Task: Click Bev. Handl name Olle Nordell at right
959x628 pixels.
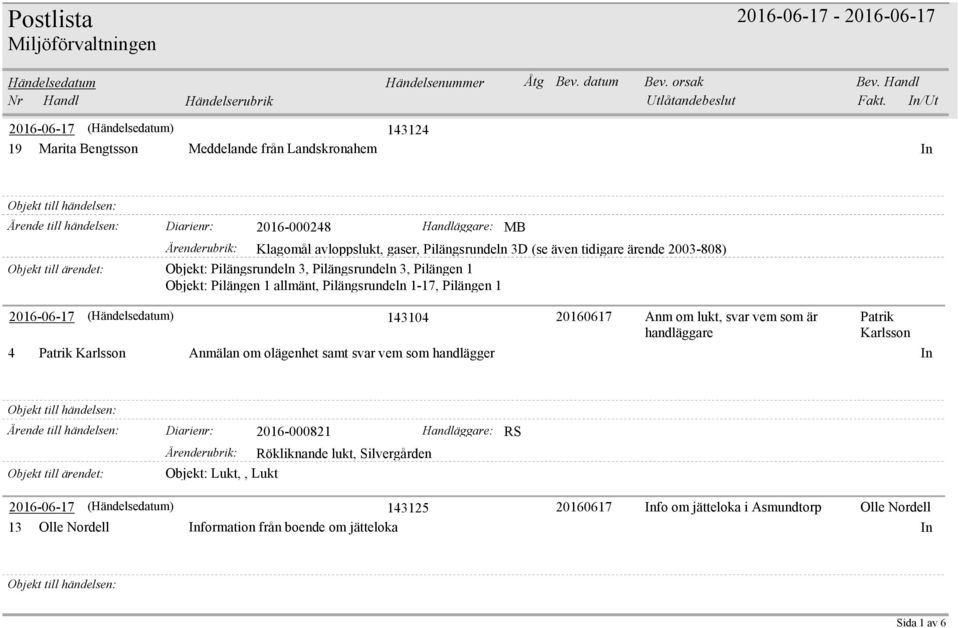Action: [x=895, y=507]
